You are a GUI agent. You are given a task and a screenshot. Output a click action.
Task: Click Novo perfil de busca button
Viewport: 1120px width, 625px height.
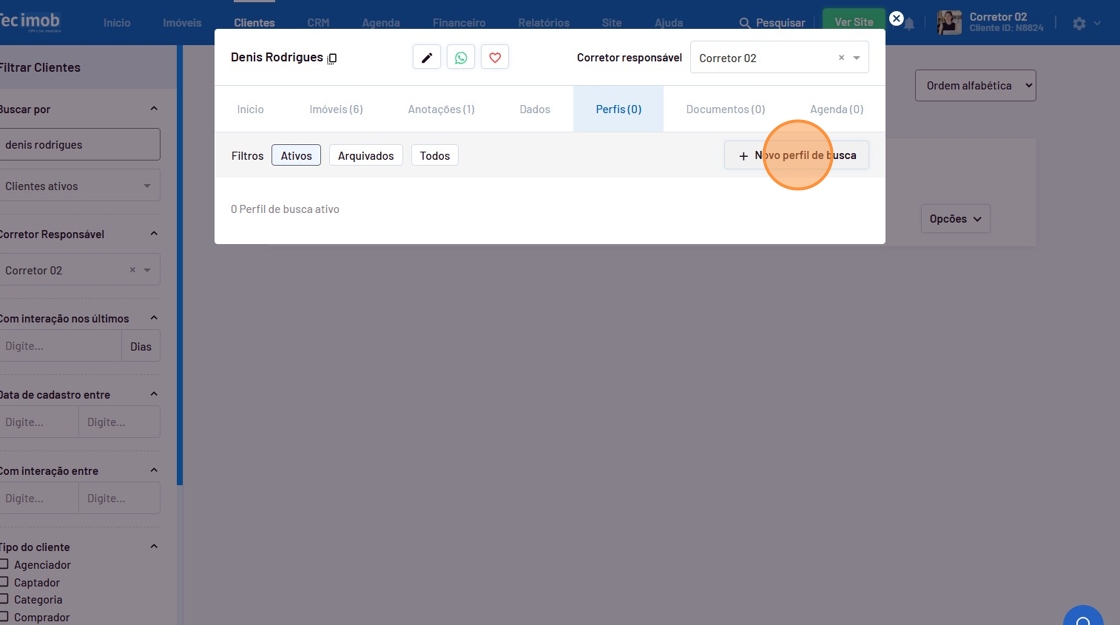[796, 155]
